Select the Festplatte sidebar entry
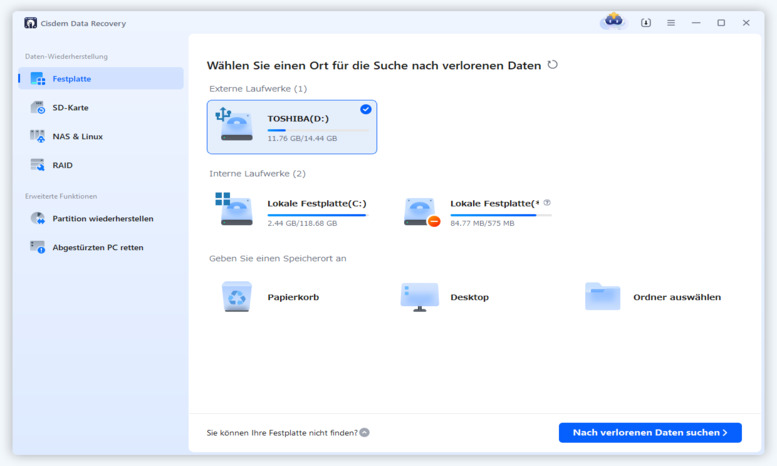This screenshot has height=466, width=777. (x=70, y=78)
